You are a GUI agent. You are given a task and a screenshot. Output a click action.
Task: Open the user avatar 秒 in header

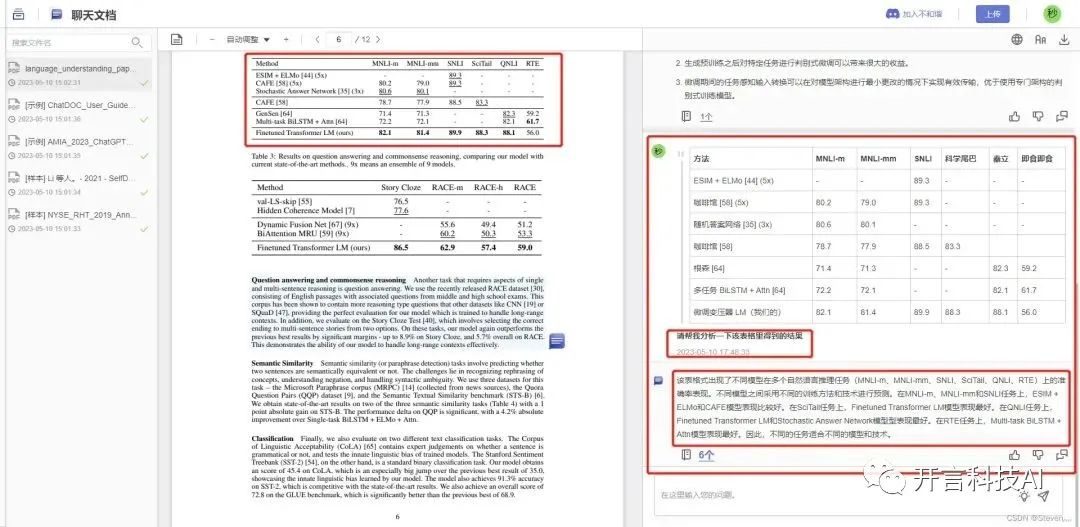tap(1051, 14)
